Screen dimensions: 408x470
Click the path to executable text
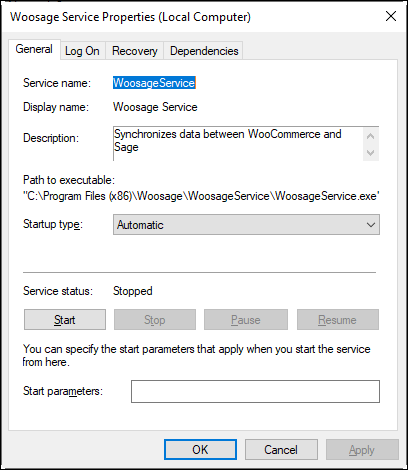(201, 196)
